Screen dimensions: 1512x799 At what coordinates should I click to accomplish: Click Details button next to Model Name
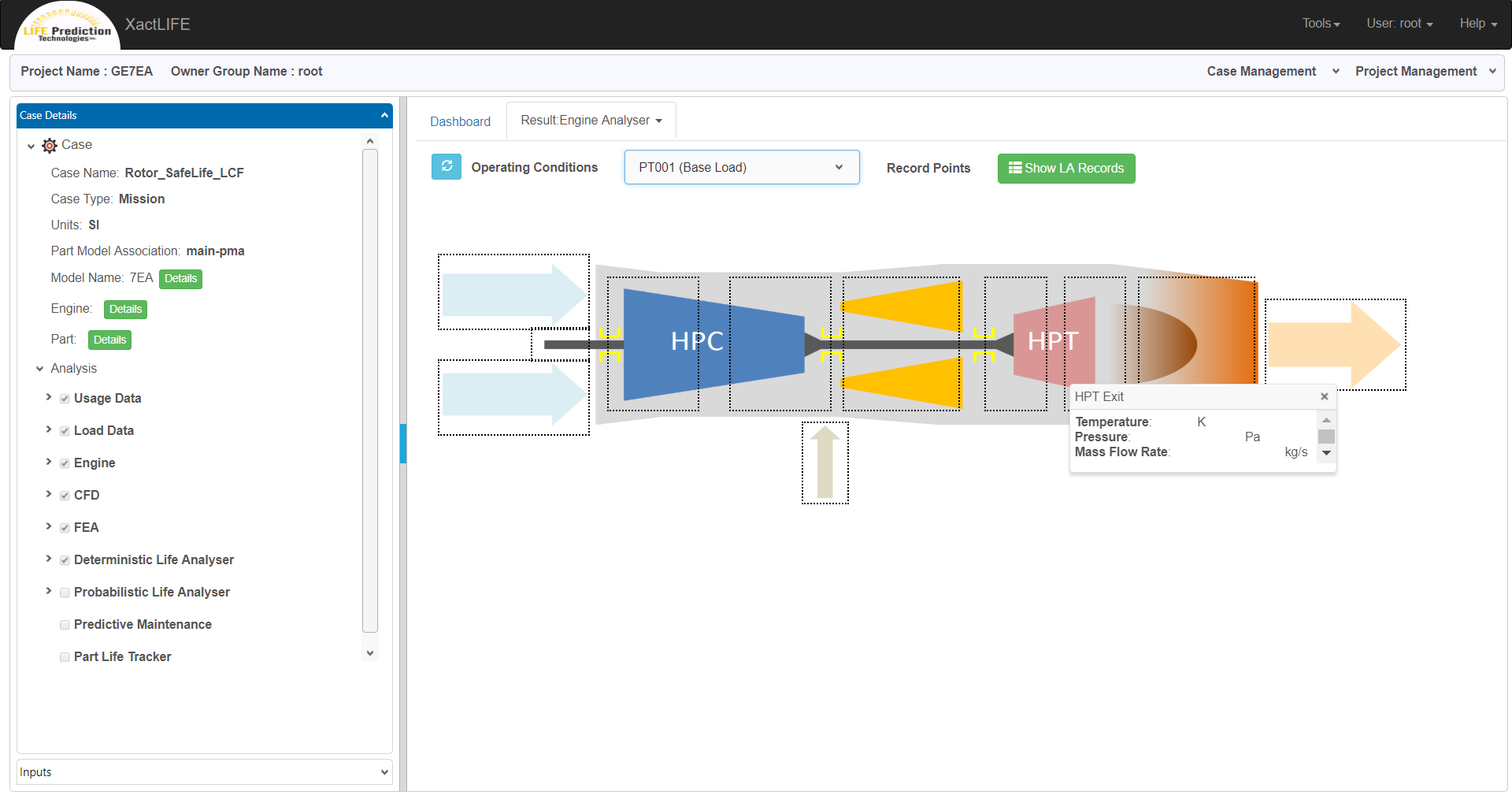pos(180,279)
